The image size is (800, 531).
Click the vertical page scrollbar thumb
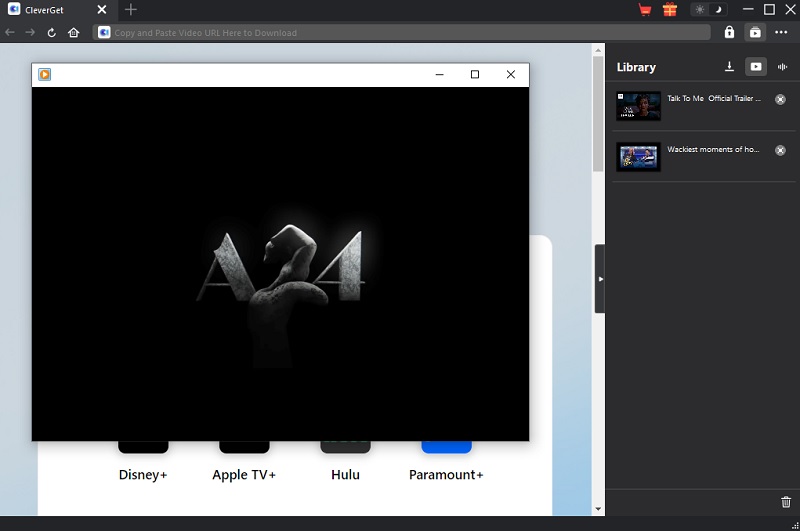tap(598, 114)
